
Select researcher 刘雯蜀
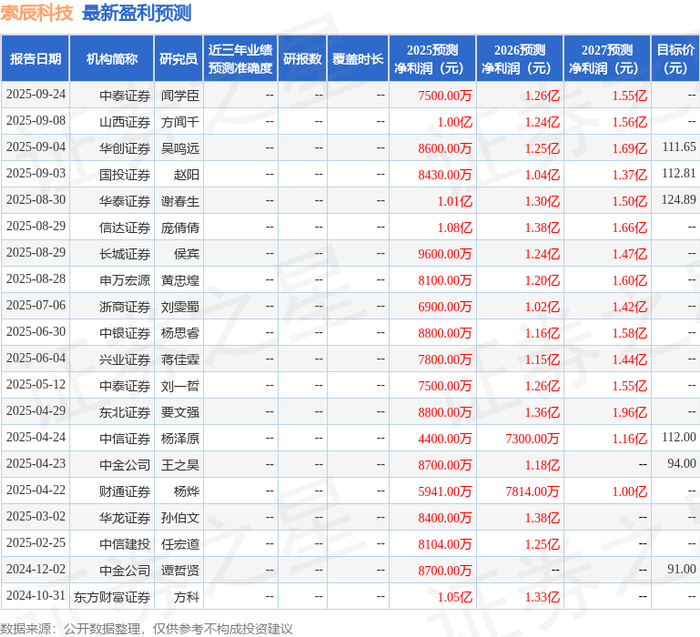click(180, 307)
